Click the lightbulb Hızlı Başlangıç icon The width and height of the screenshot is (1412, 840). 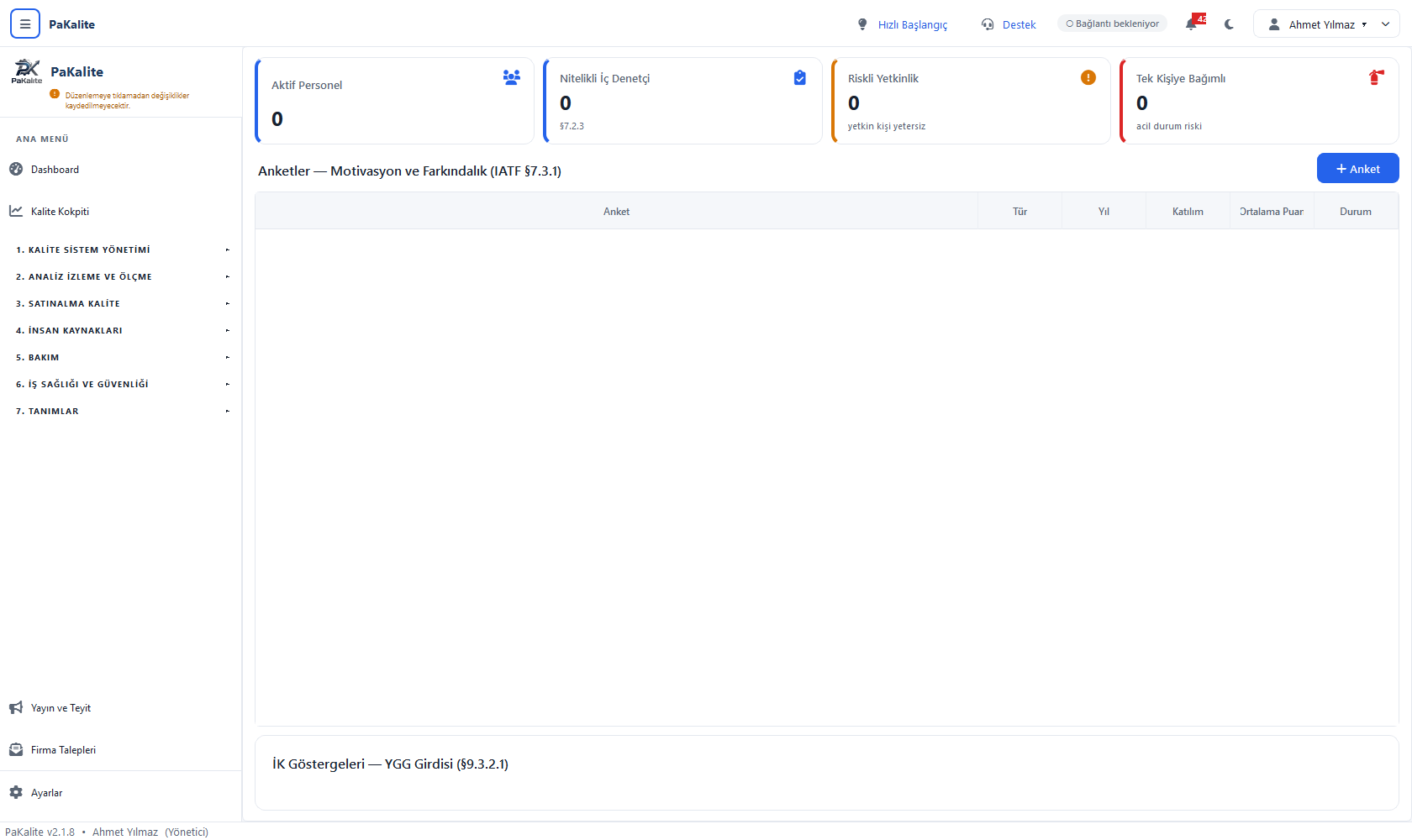coord(862,24)
